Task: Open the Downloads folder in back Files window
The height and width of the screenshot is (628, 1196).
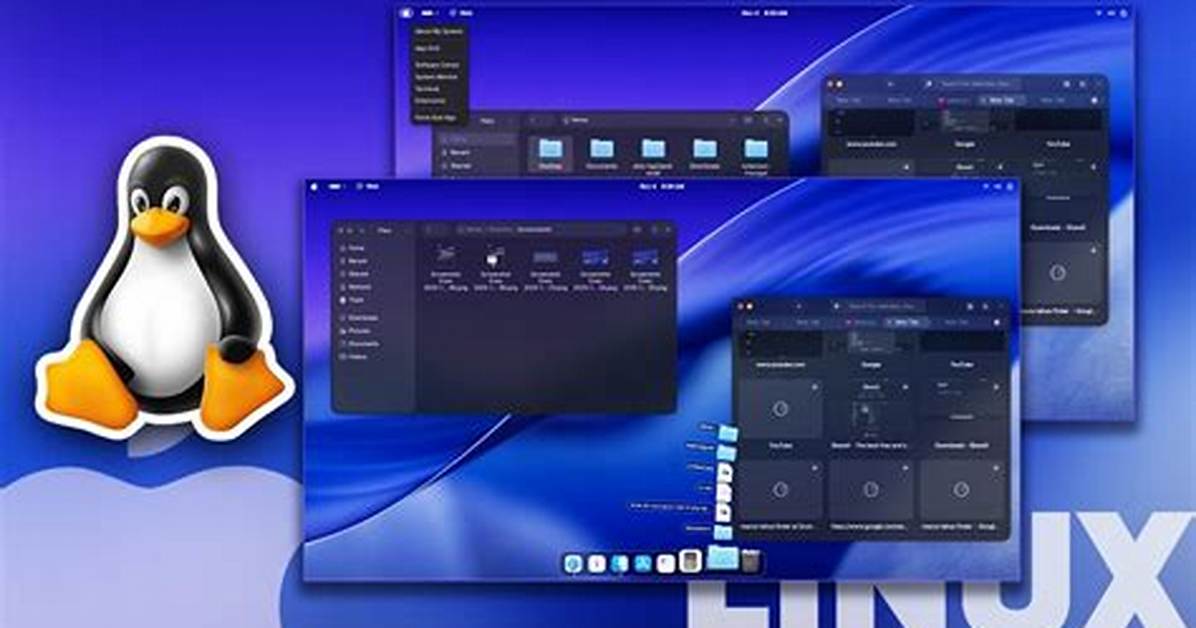Action: pos(705,153)
